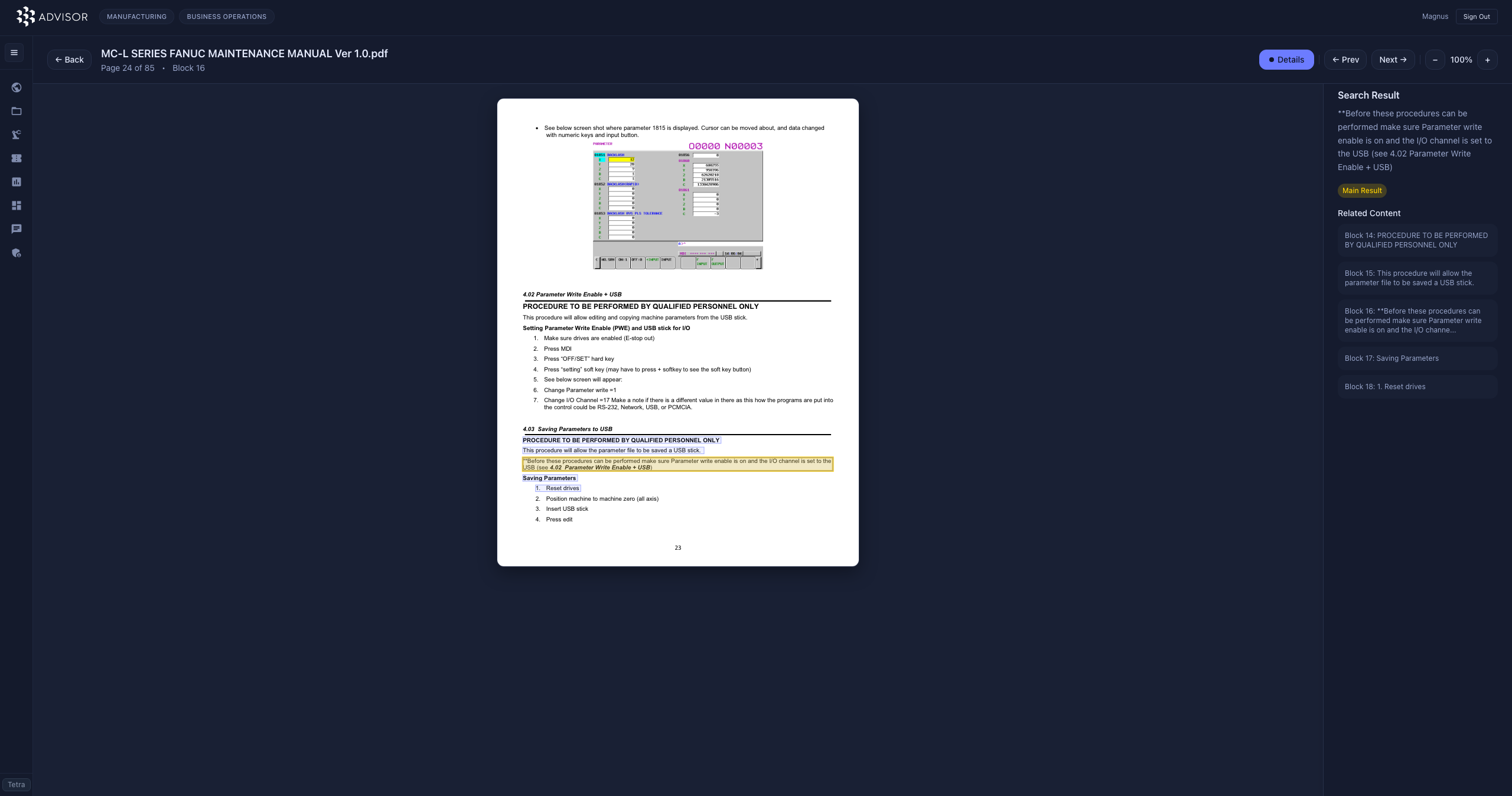The width and height of the screenshot is (1512, 796).
Task: Toggle the Details panel button
Action: tap(1286, 60)
